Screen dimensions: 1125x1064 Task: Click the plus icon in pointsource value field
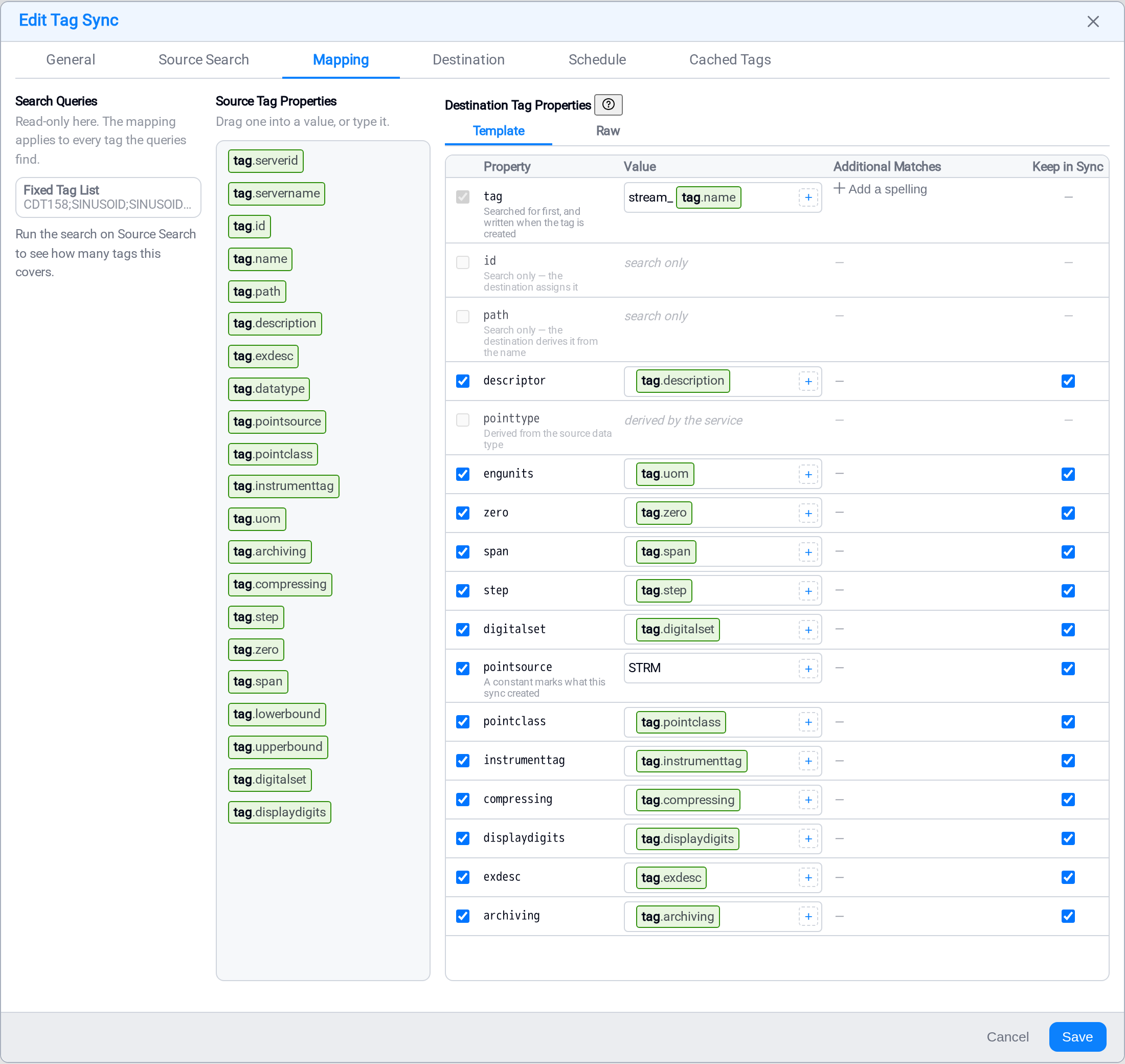pos(808,669)
